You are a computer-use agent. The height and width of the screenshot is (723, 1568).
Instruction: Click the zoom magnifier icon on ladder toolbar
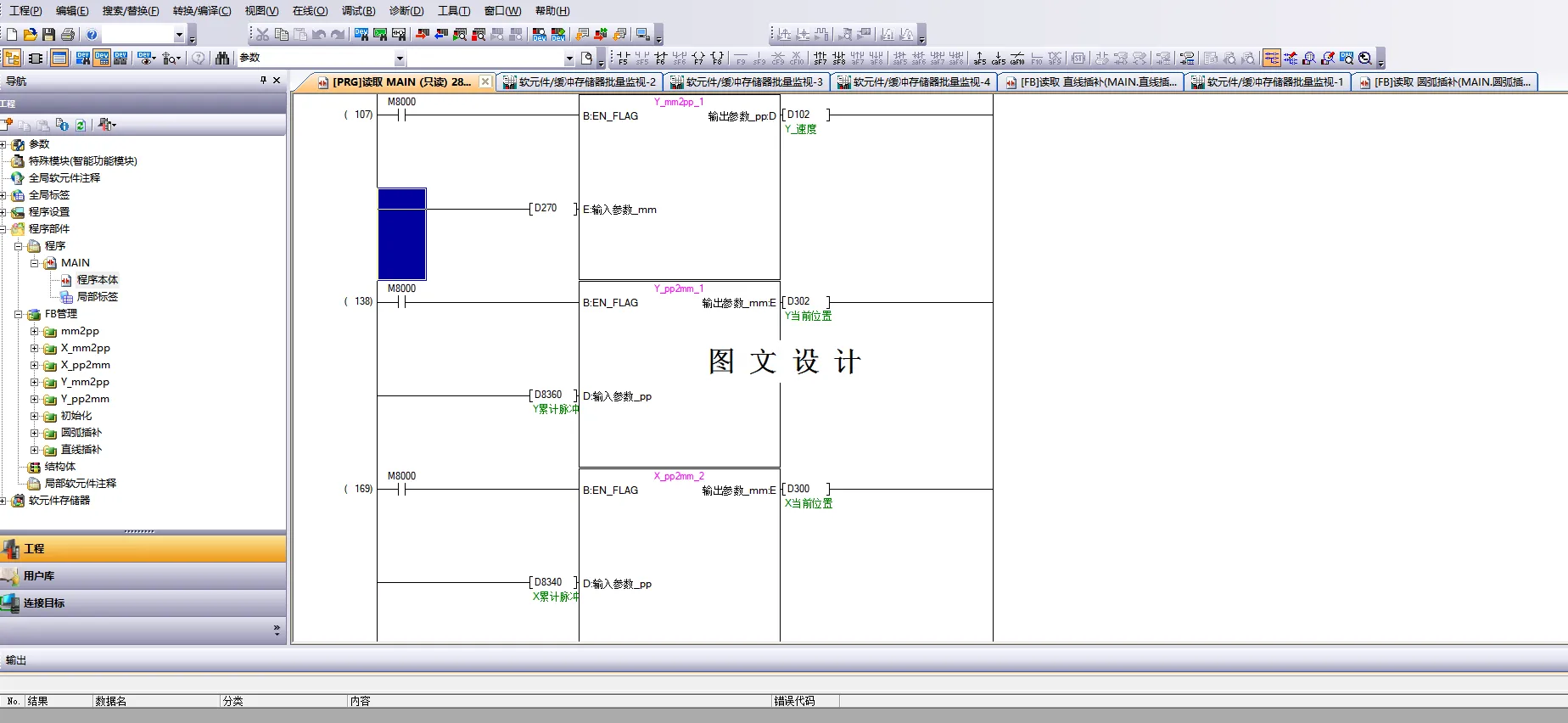1365,58
